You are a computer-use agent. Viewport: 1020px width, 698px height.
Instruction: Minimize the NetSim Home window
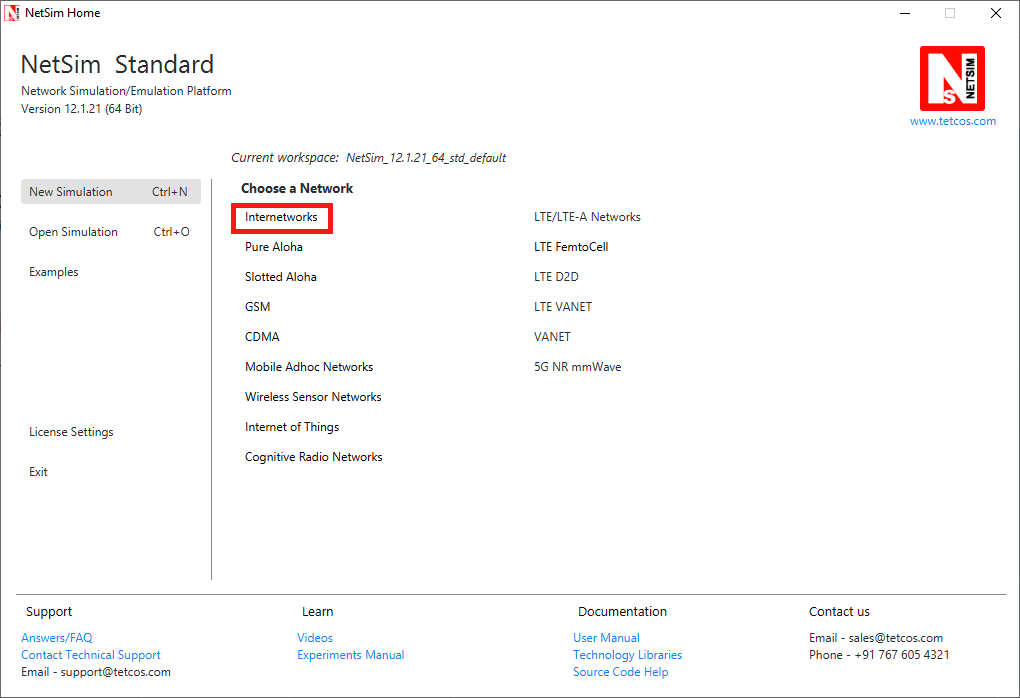click(905, 13)
